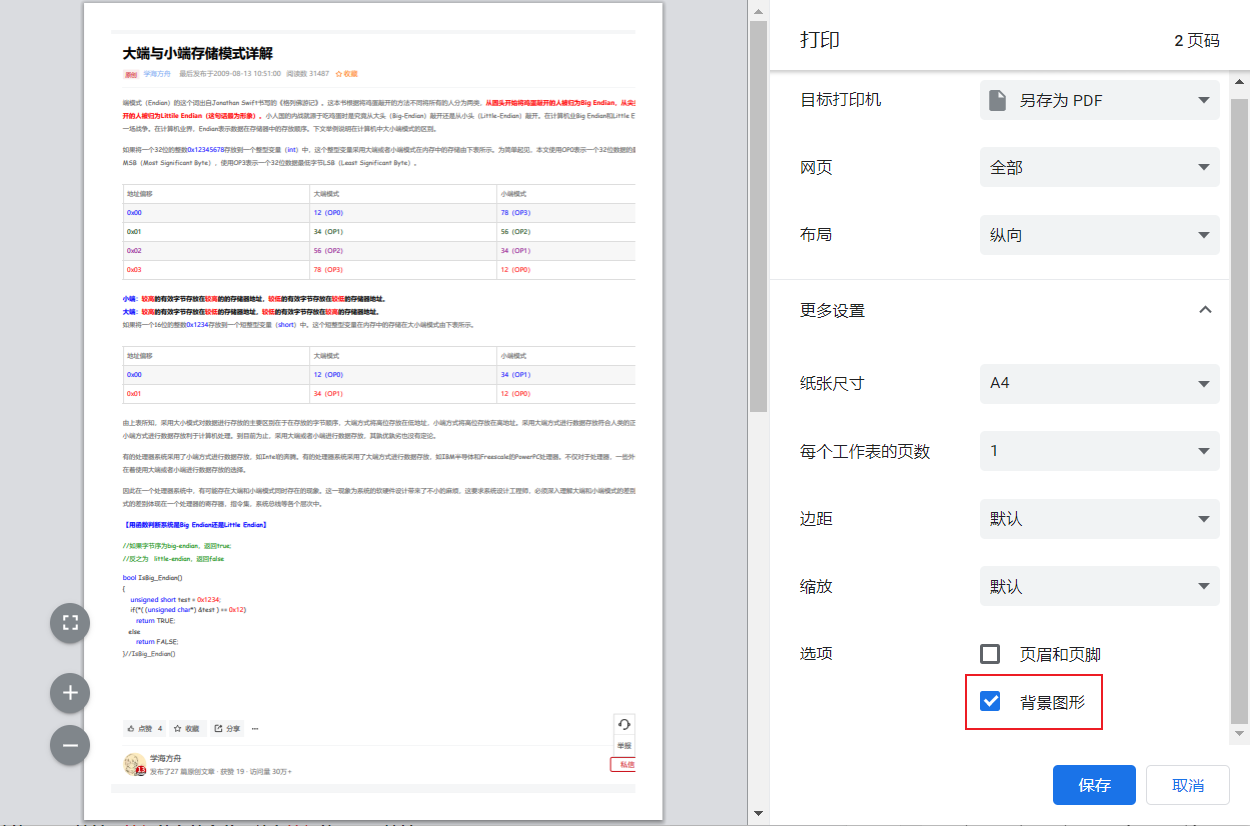Open the 缩放 dropdown set to 默认
1250x826 pixels.
tap(1099, 586)
